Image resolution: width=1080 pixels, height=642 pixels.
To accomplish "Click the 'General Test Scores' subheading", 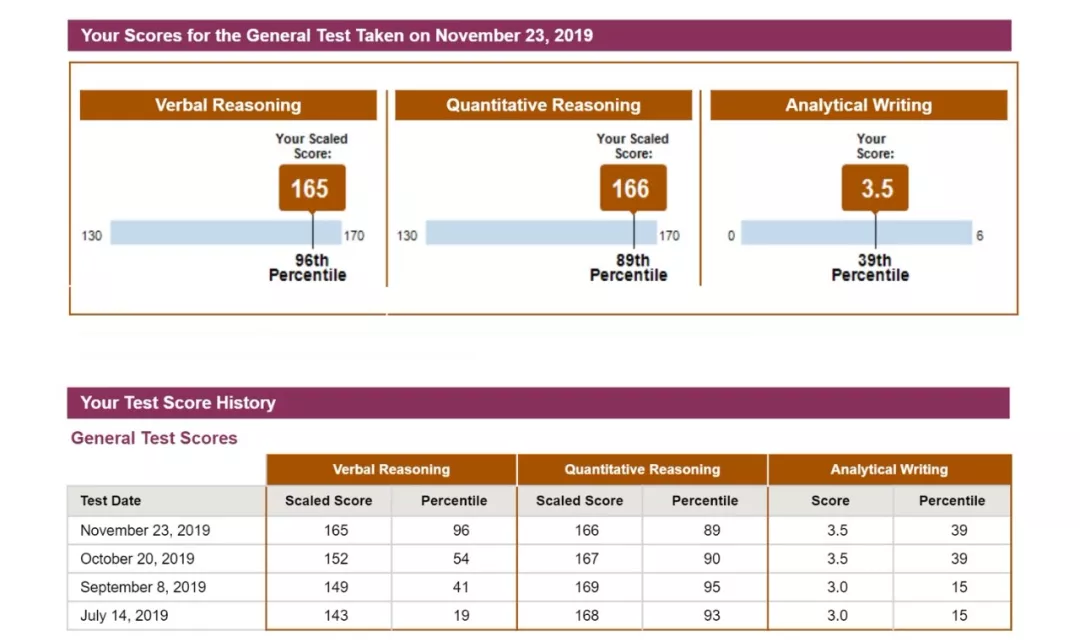I will [x=154, y=438].
